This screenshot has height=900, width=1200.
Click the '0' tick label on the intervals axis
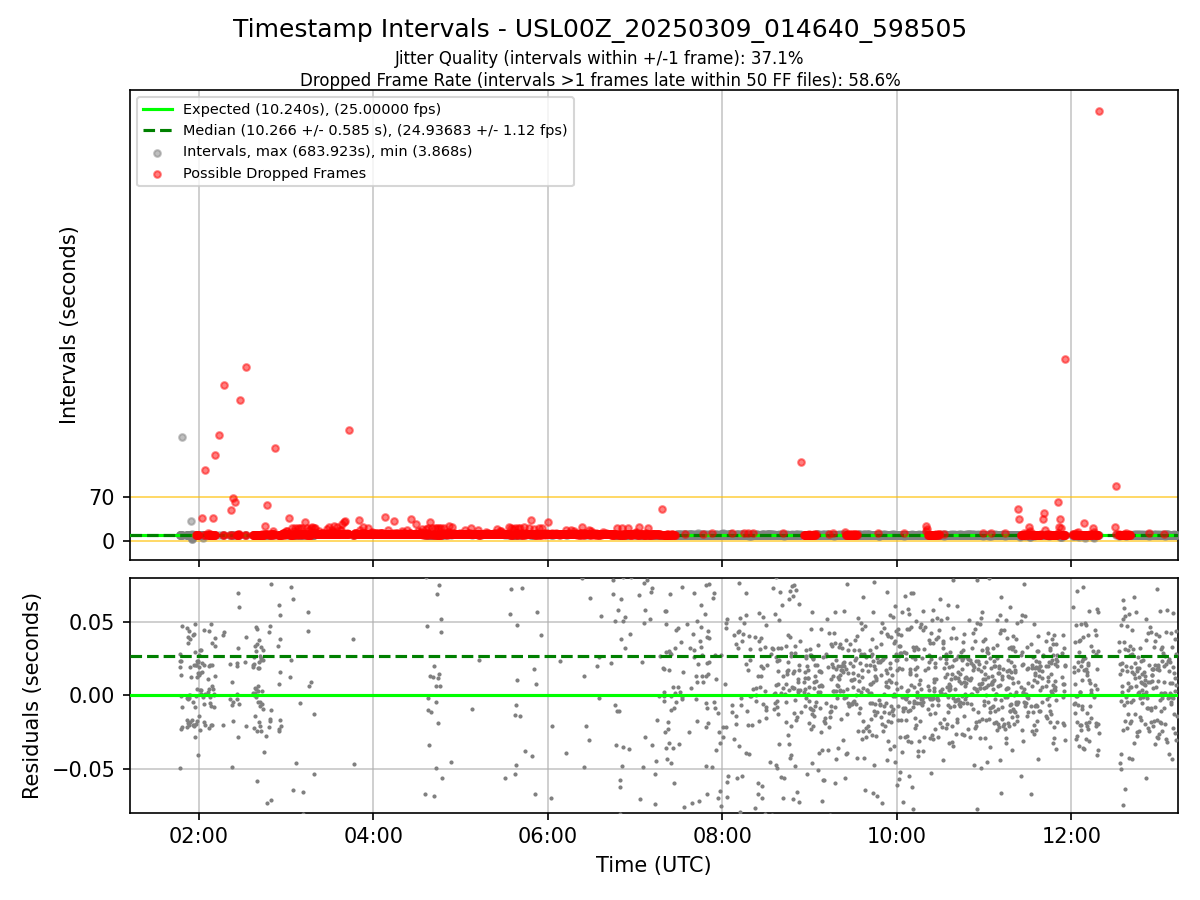(110, 541)
